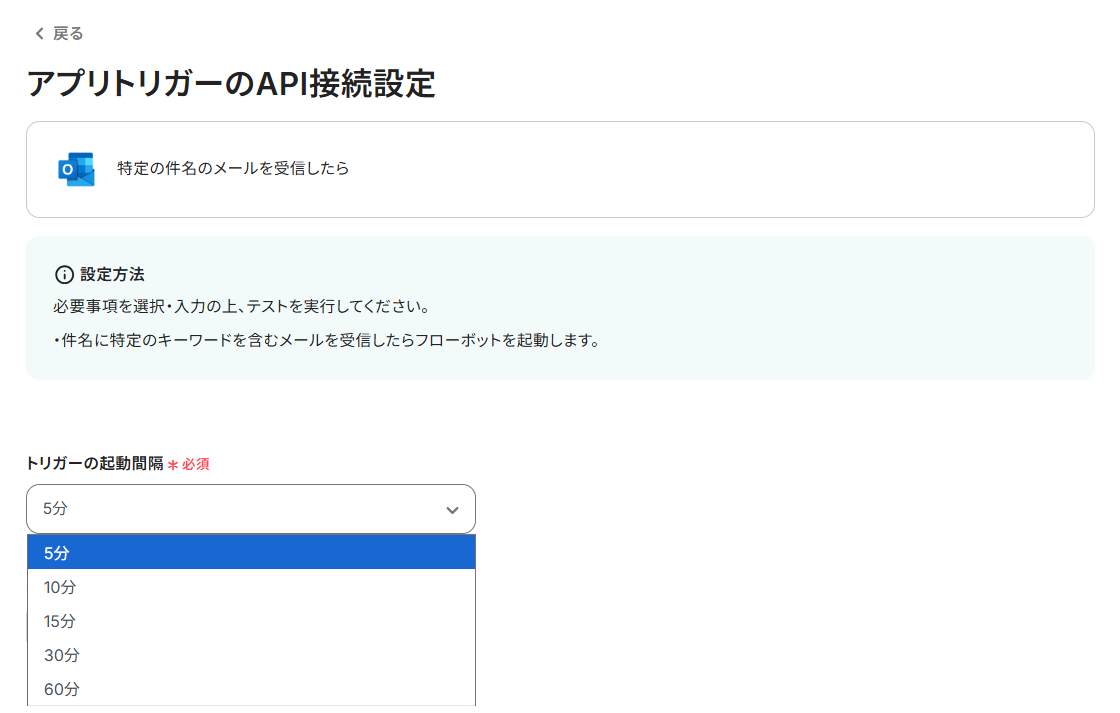This screenshot has width=1120, height=713.
Task: Select 30分 in the dropdown list
Action: point(250,655)
